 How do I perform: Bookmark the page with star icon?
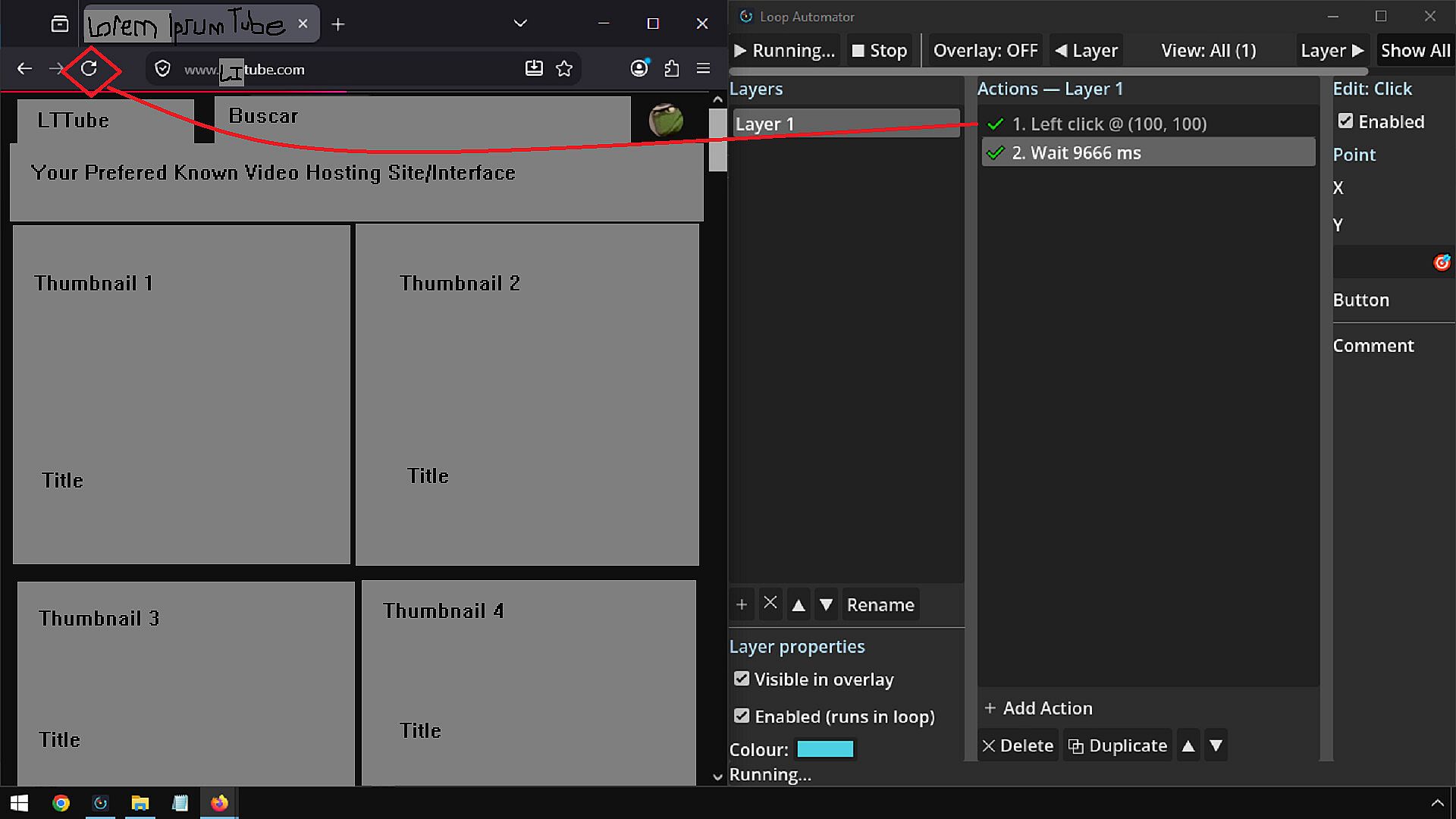tap(564, 69)
